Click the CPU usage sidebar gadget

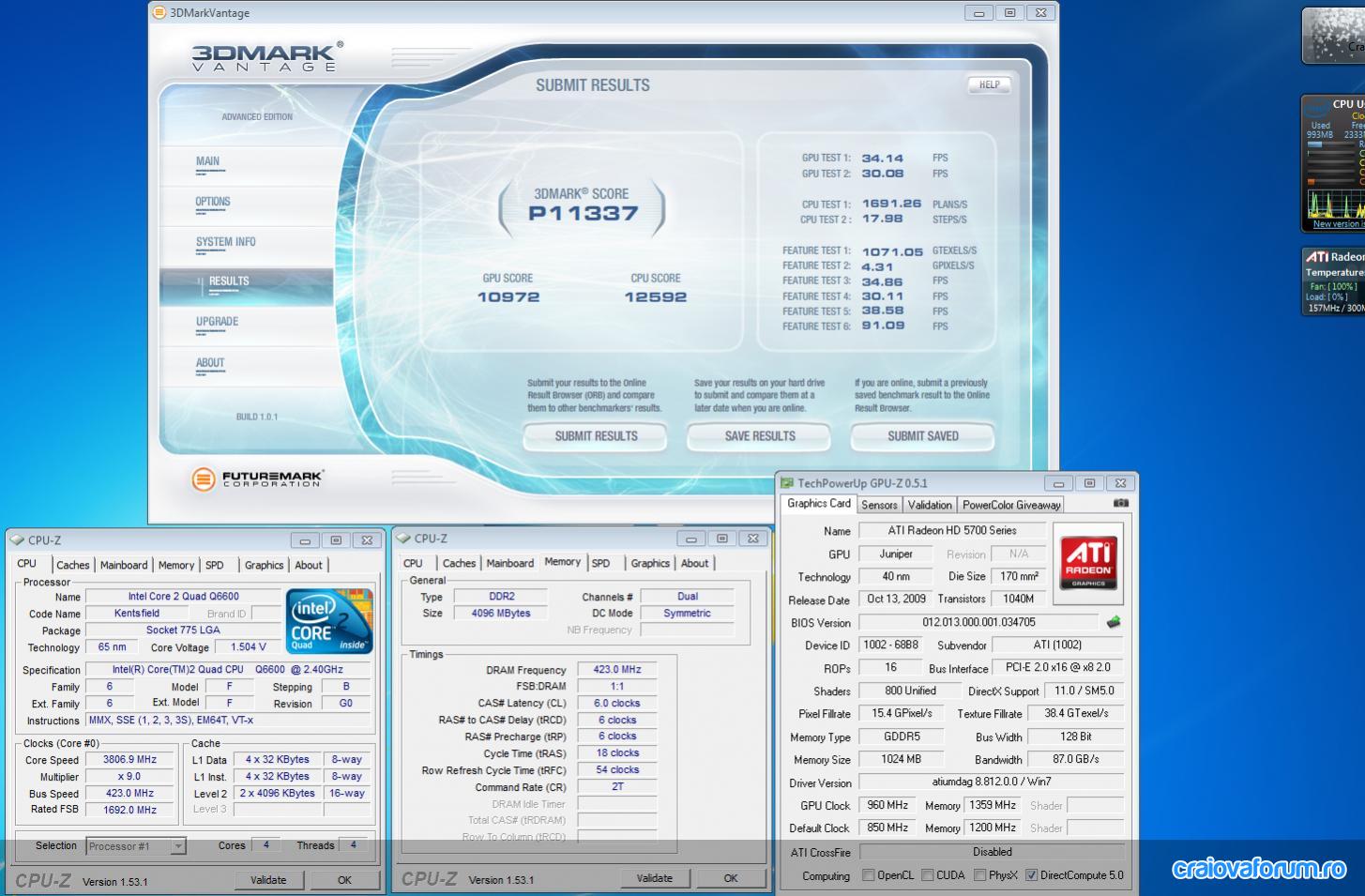(x=1333, y=163)
